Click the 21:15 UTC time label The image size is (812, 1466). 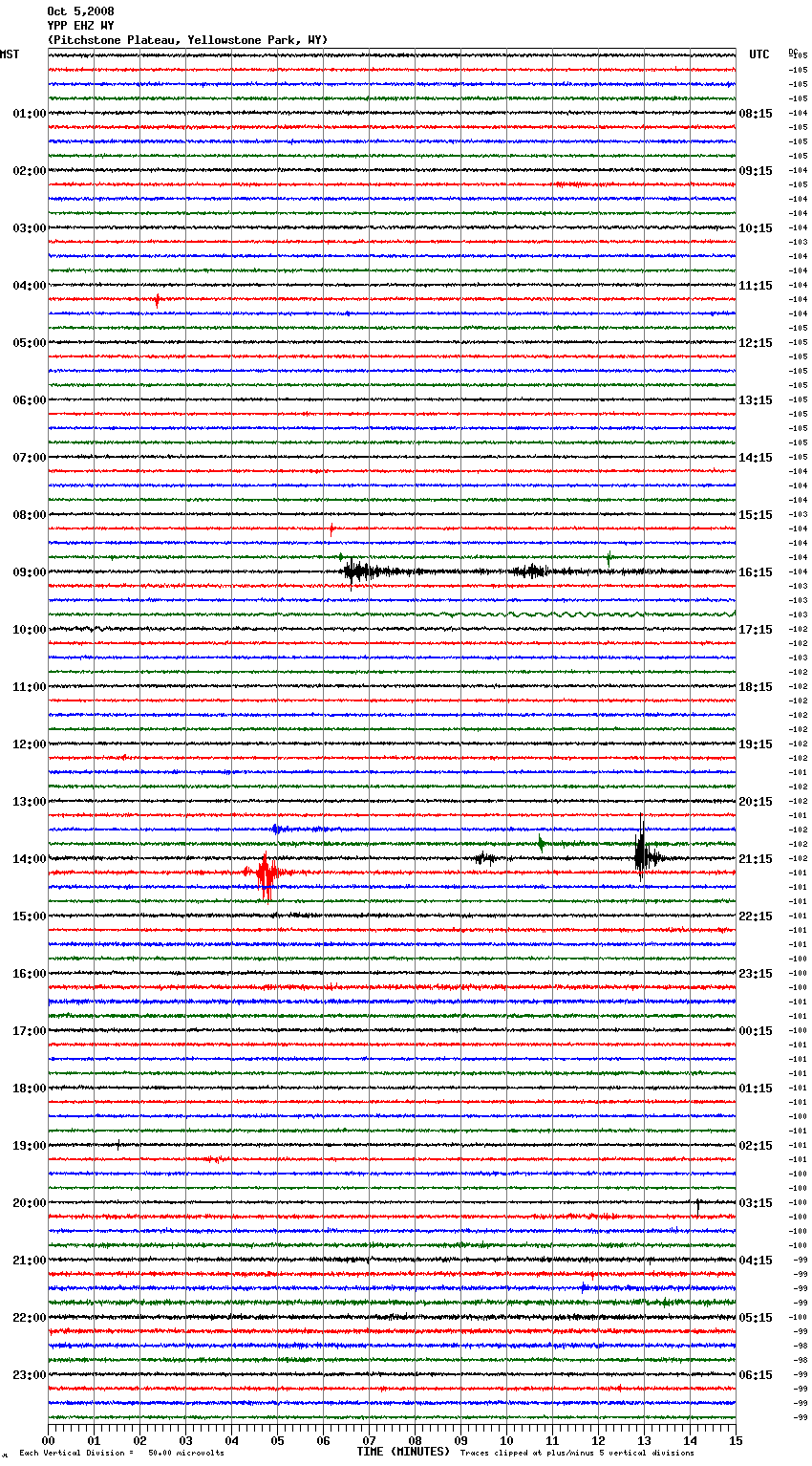click(756, 859)
